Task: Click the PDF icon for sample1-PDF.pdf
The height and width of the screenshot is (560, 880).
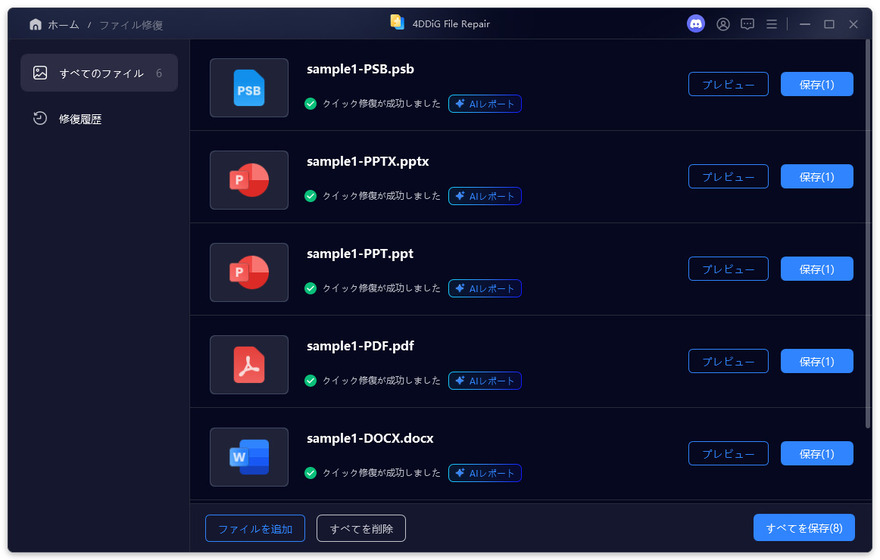Action: tap(249, 365)
